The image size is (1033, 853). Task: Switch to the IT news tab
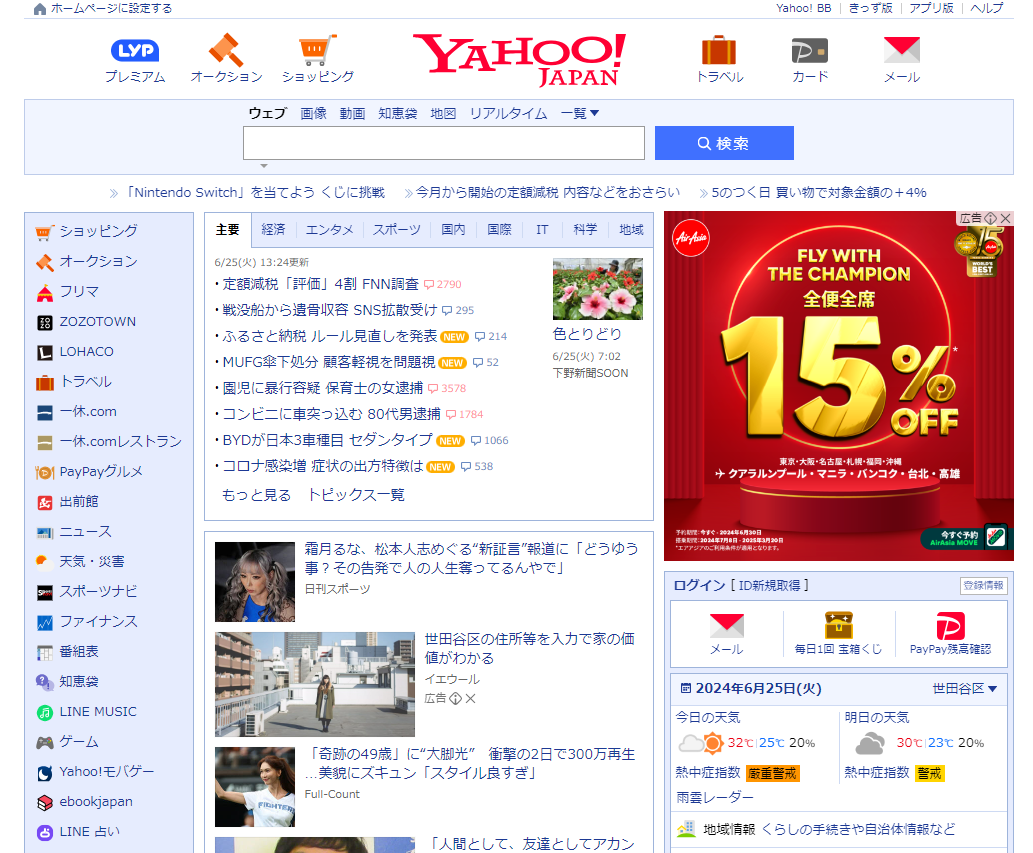tap(542, 230)
